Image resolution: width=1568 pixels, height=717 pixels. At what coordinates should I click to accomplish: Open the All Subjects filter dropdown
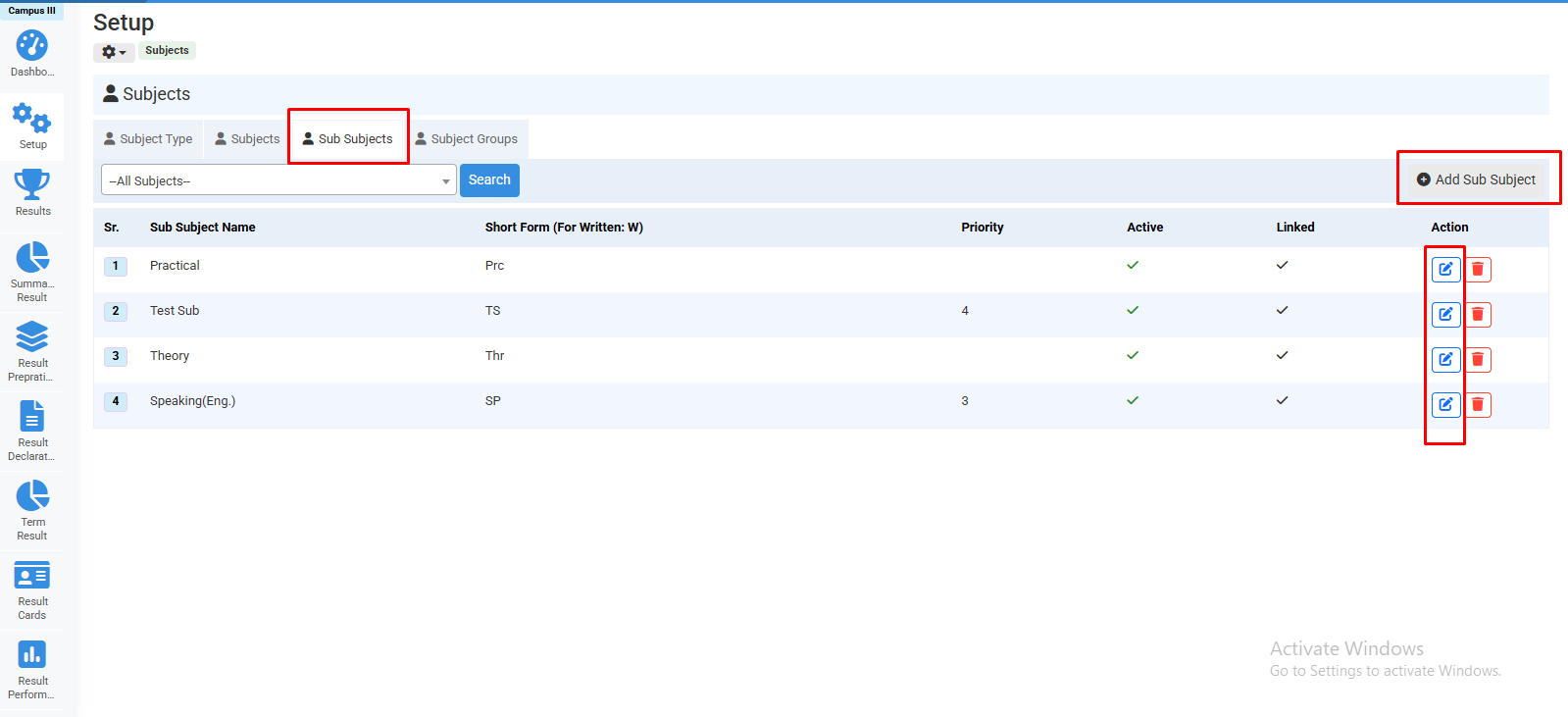pos(278,180)
